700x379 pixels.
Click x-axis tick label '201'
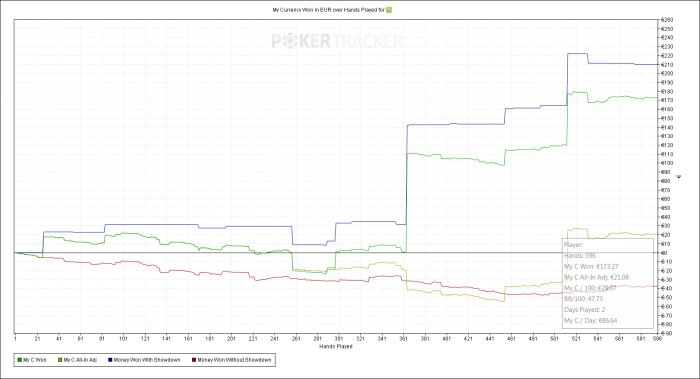231,339
